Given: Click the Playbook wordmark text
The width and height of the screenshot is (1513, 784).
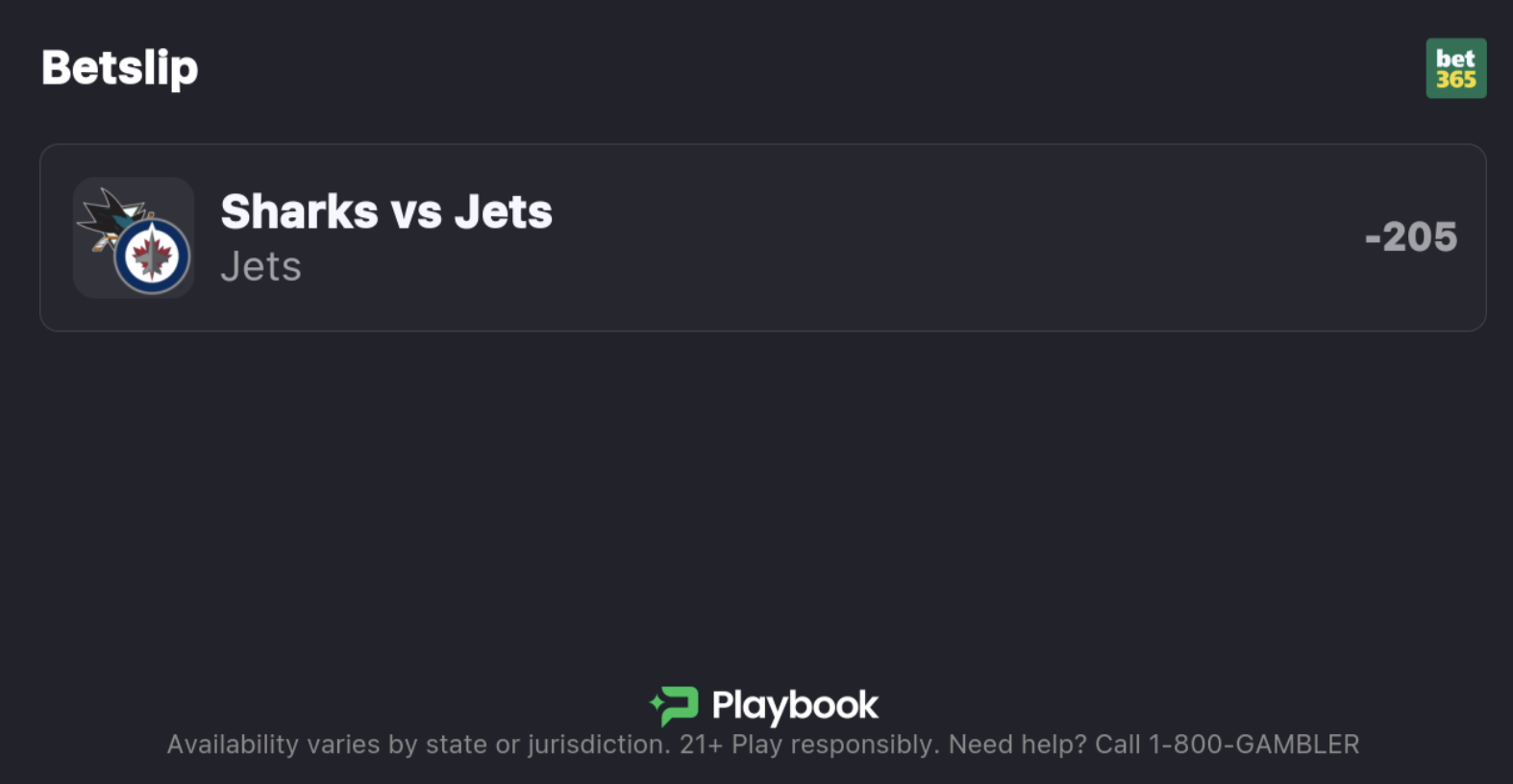Looking at the screenshot, I should click(794, 706).
